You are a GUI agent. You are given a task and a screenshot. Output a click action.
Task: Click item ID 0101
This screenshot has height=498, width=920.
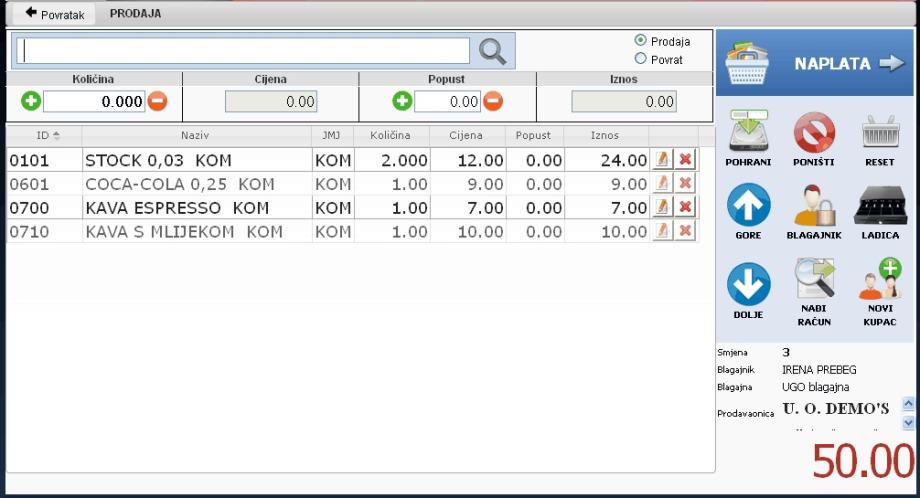point(29,161)
